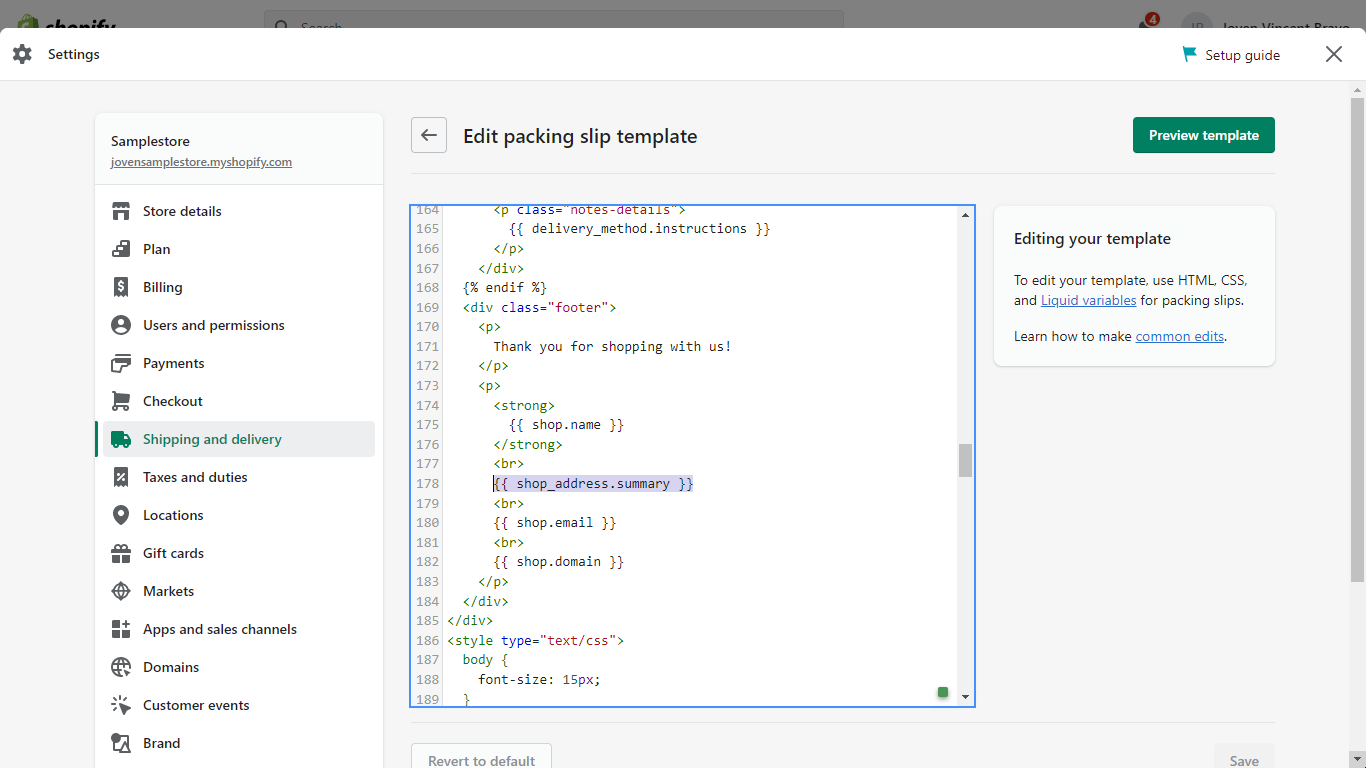Open Customer events via its icon
The image size is (1366, 768).
[x=121, y=705]
